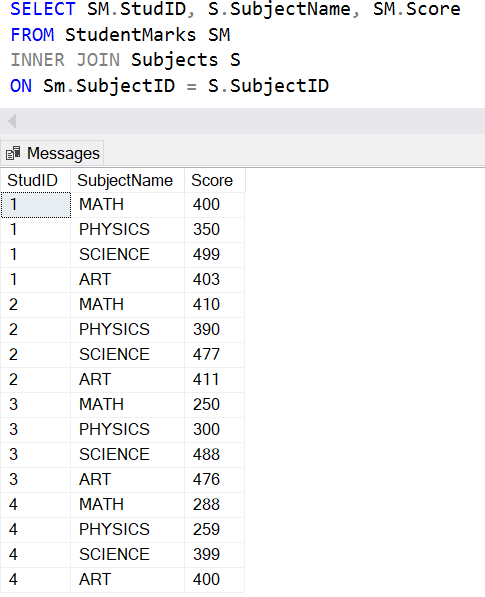Click S.SubjectName in the SELECT line

pos(279,9)
